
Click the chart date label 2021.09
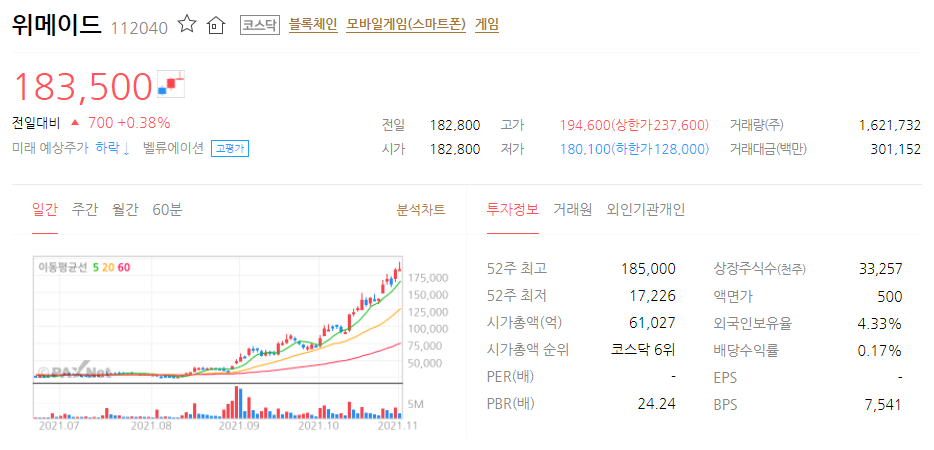pyautogui.click(x=238, y=426)
